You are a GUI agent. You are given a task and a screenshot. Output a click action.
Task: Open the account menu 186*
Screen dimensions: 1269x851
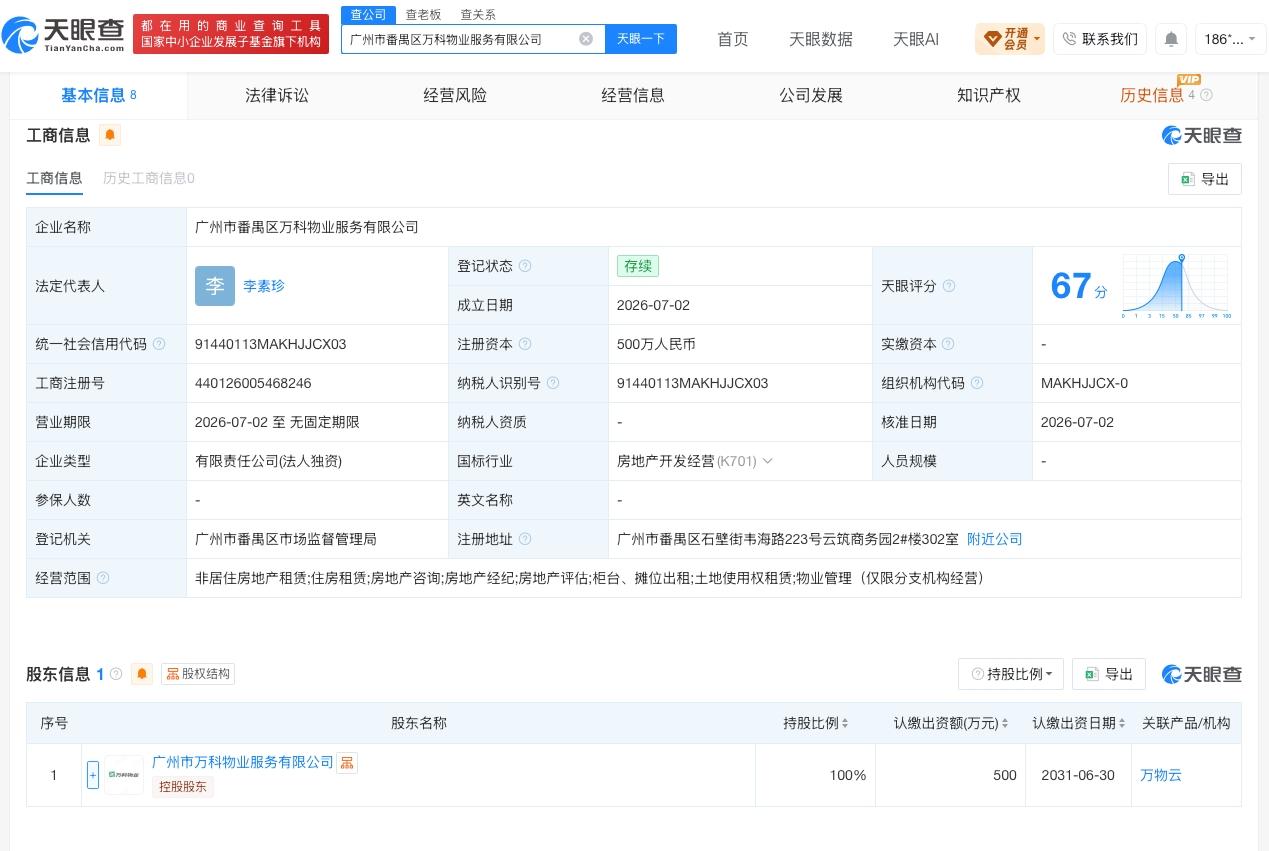pyautogui.click(x=1230, y=39)
